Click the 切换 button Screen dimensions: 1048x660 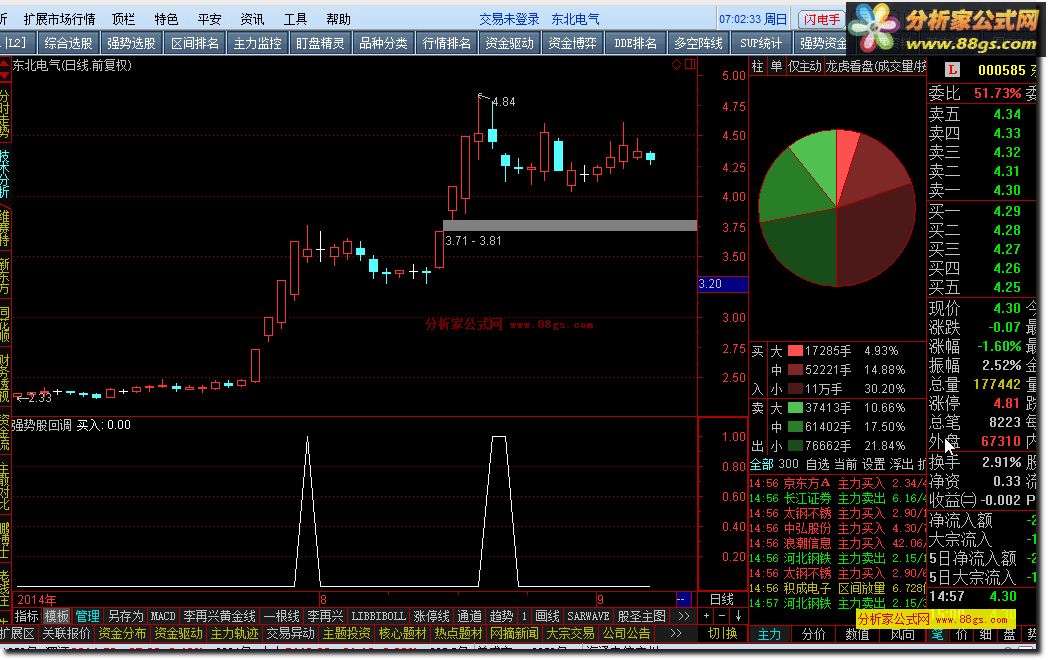(x=723, y=633)
